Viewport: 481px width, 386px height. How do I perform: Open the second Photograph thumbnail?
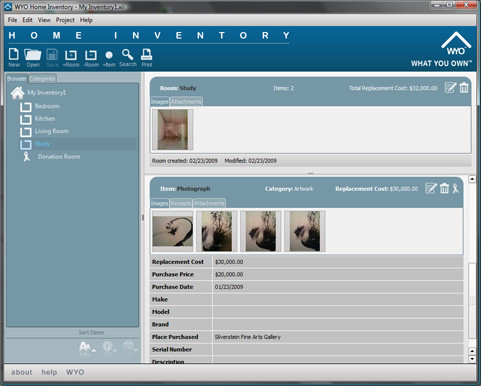tap(217, 231)
